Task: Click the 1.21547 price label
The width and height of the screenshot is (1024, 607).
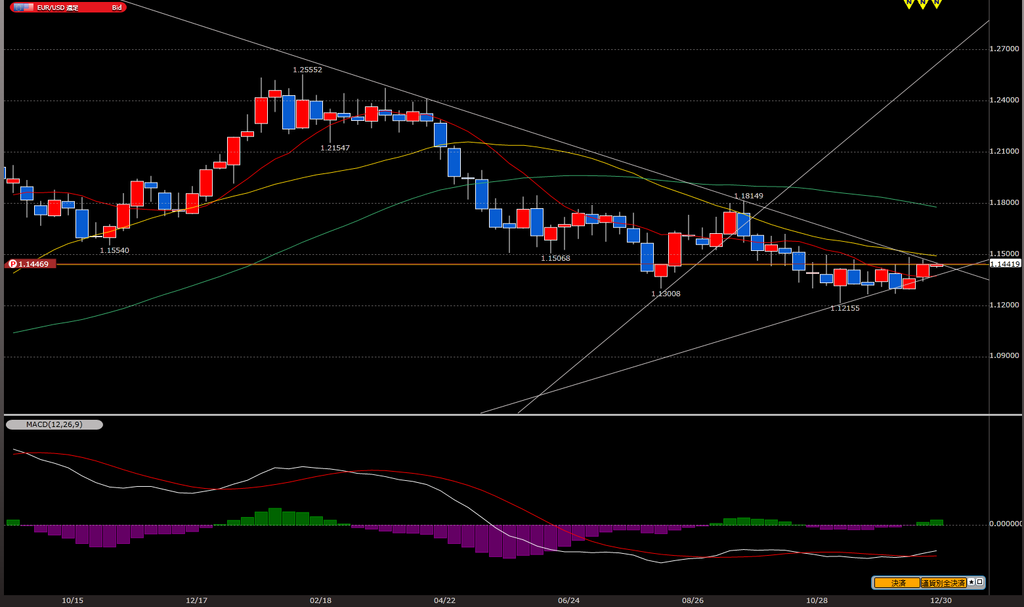Action: tap(335, 148)
